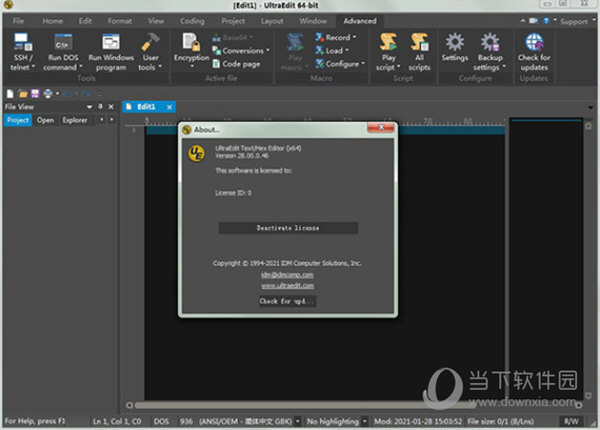Open the No highlighting dropdown

(x=365, y=421)
